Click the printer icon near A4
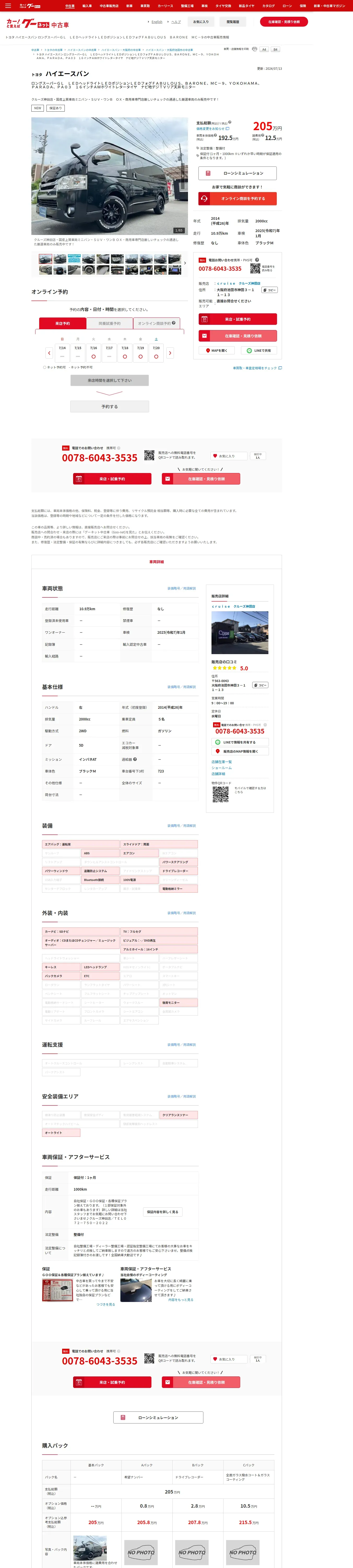This screenshot has width=353, height=1568. [254, 49]
